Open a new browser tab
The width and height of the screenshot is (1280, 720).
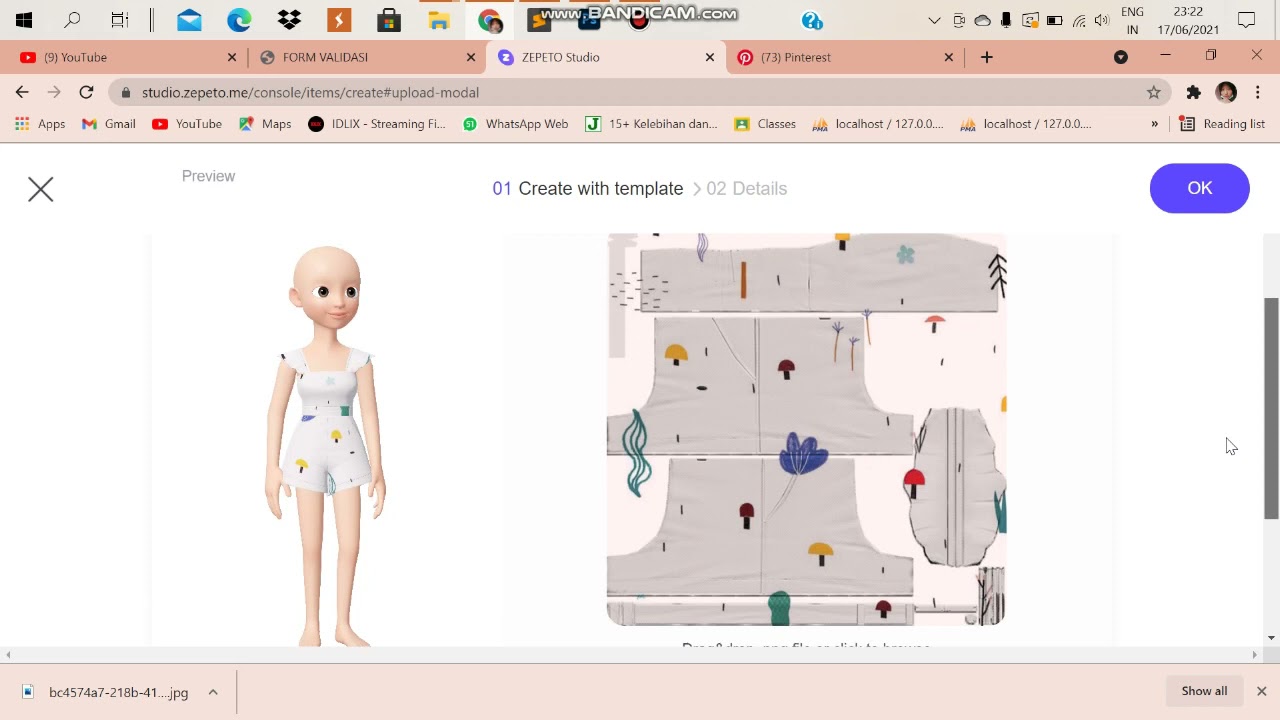pos(987,57)
